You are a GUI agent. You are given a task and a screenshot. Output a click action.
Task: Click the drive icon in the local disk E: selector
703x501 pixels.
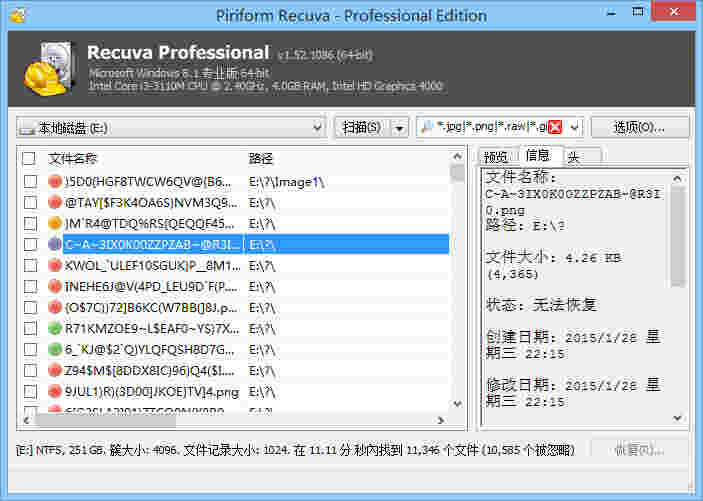pos(28,129)
